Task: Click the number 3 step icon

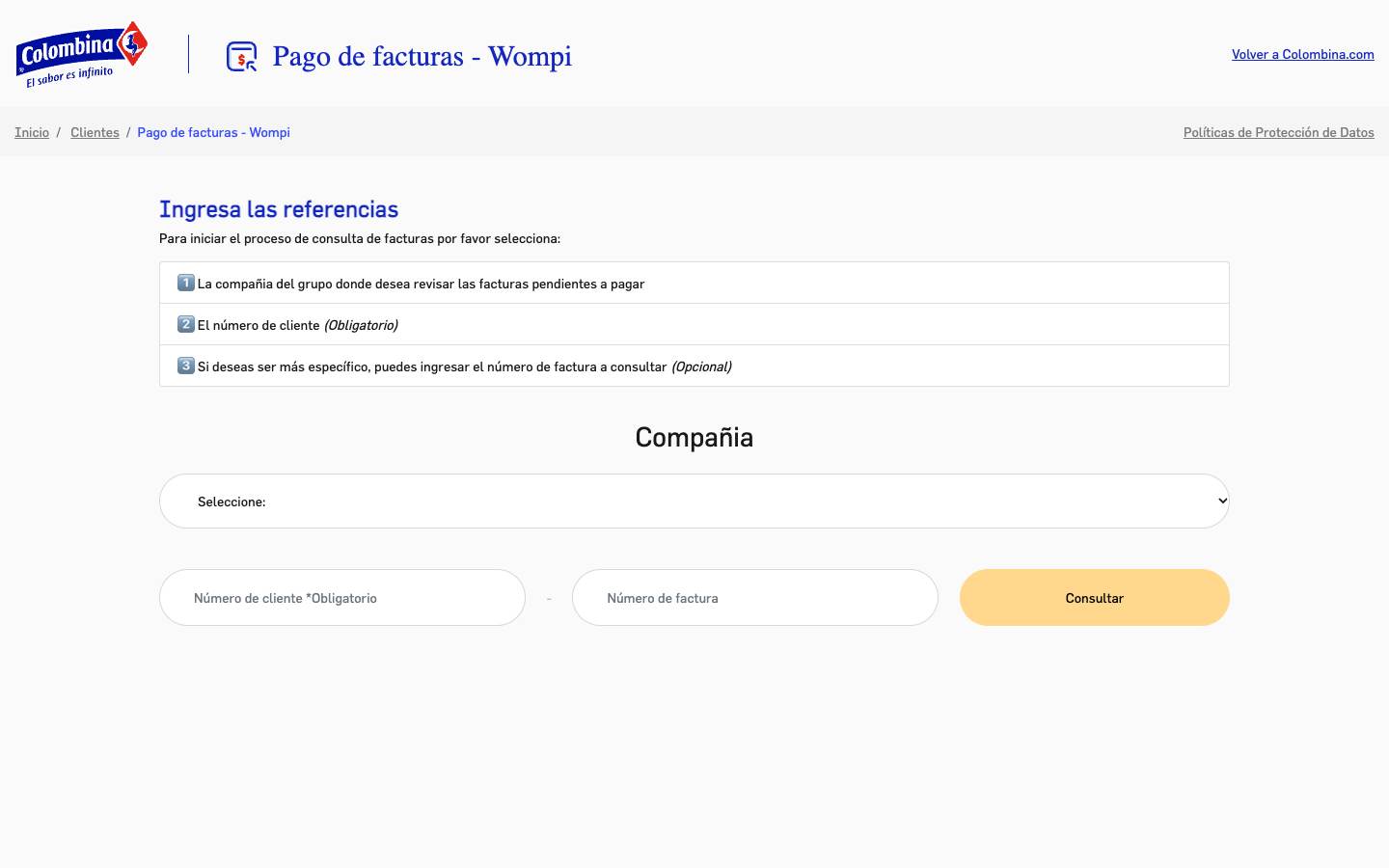Action: [186, 366]
